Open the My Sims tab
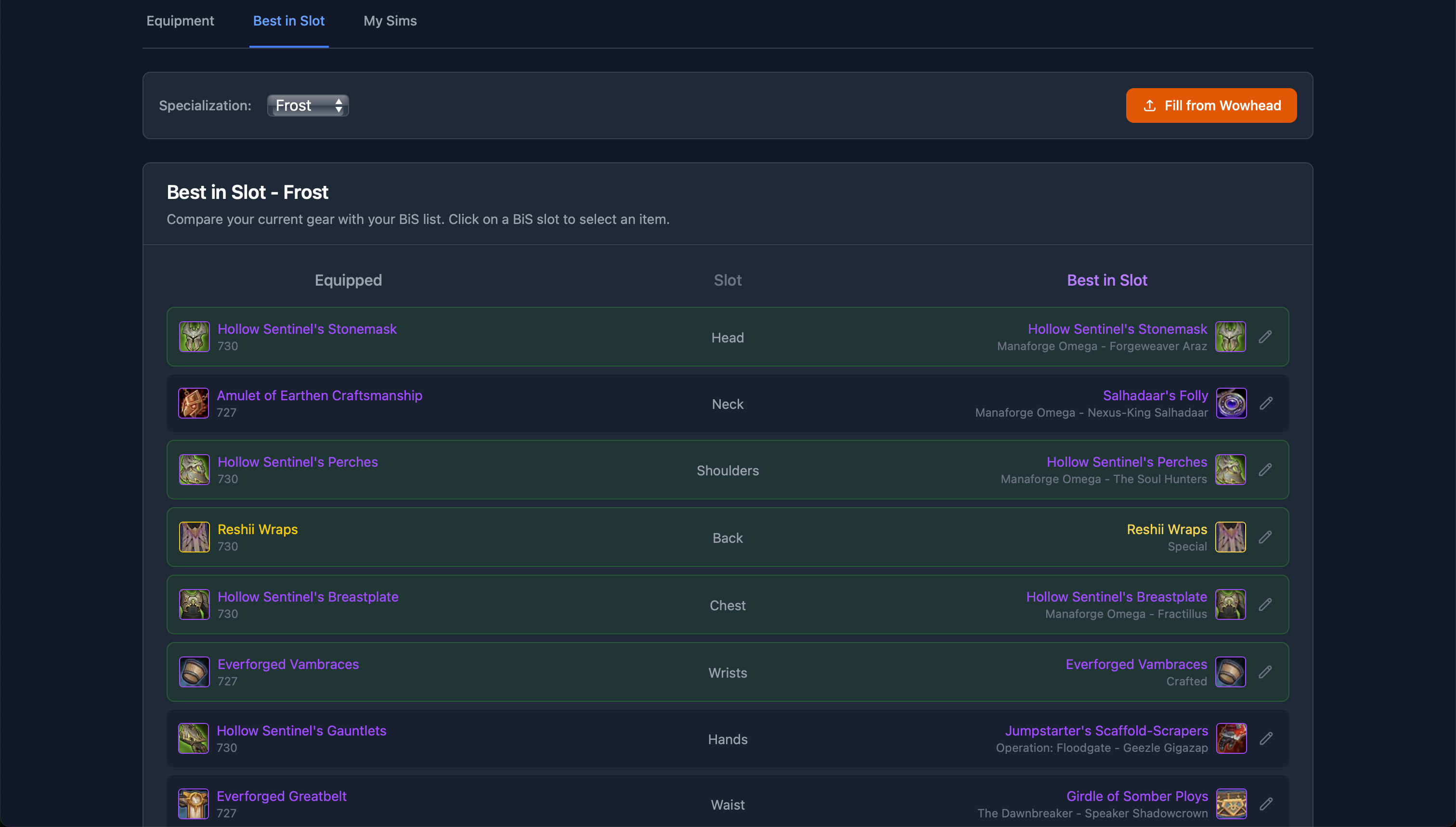Screen dimensions: 1456x827 click(x=390, y=21)
